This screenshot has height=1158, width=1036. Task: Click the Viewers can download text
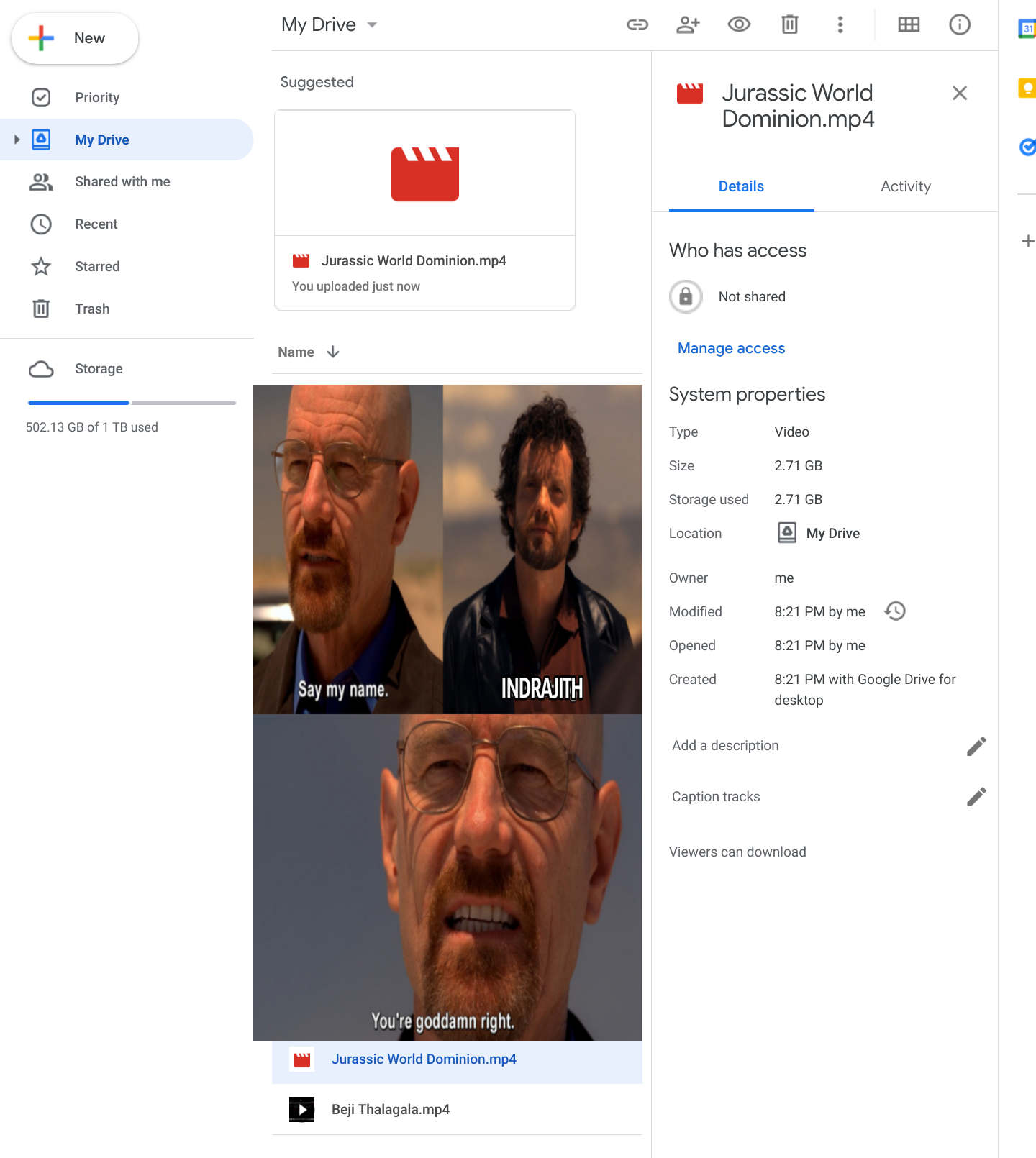737,852
